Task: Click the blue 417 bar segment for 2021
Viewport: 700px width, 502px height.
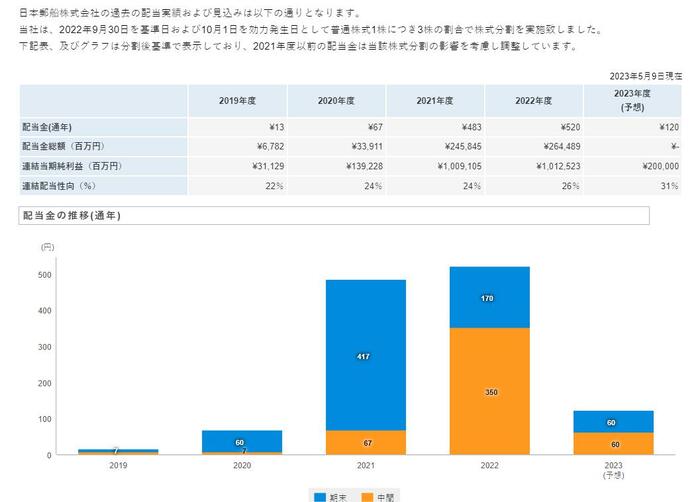Action: (365, 355)
